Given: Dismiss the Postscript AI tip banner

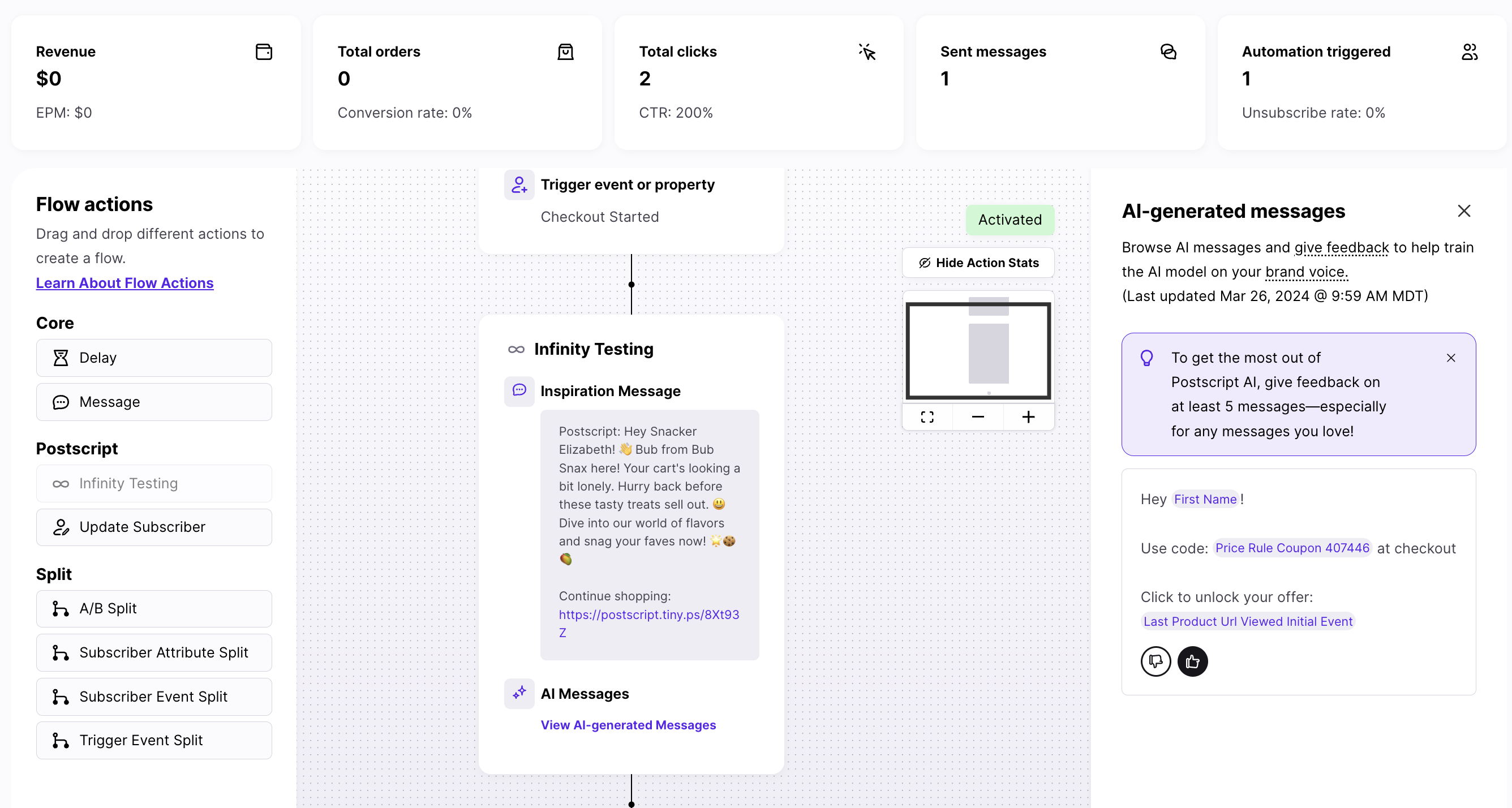Looking at the screenshot, I should pyautogui.click(x=1450, y=358).
